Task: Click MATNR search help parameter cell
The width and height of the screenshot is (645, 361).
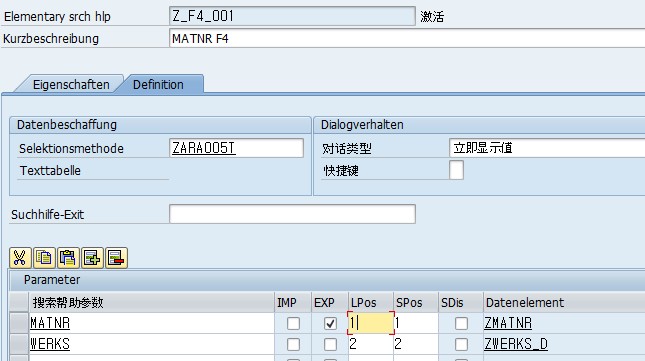Action: (x=152, y=323)
